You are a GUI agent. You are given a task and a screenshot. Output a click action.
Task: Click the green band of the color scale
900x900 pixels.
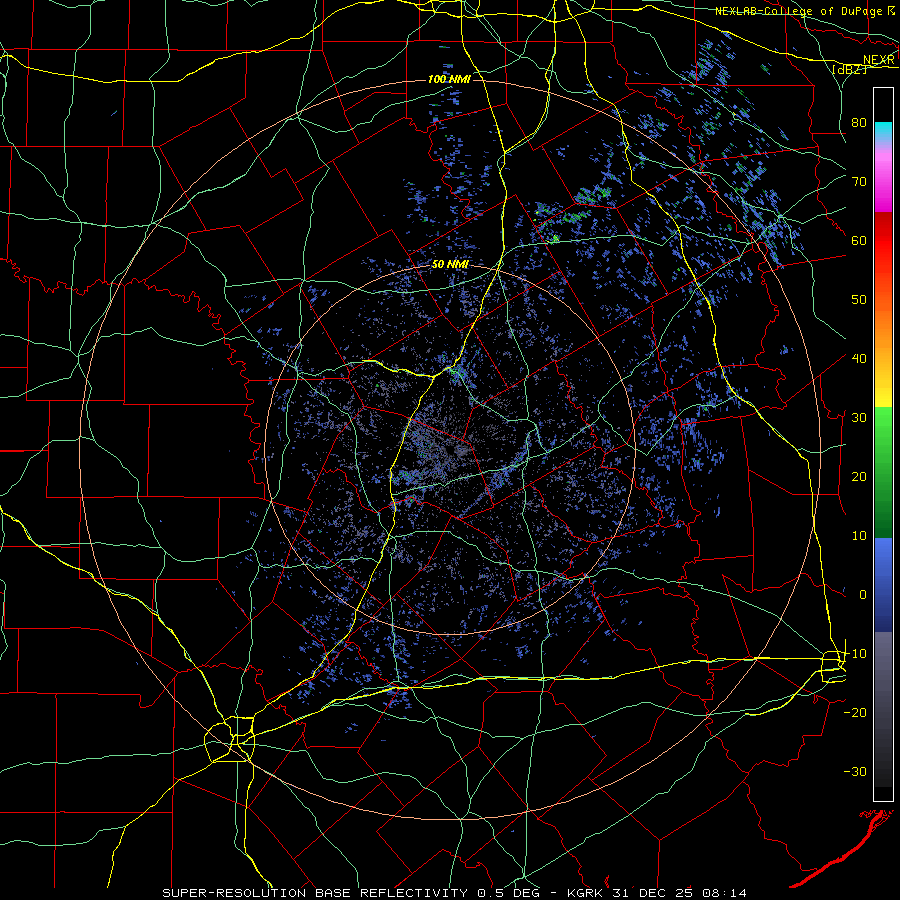pyautogui.click(x=883, y=472)
